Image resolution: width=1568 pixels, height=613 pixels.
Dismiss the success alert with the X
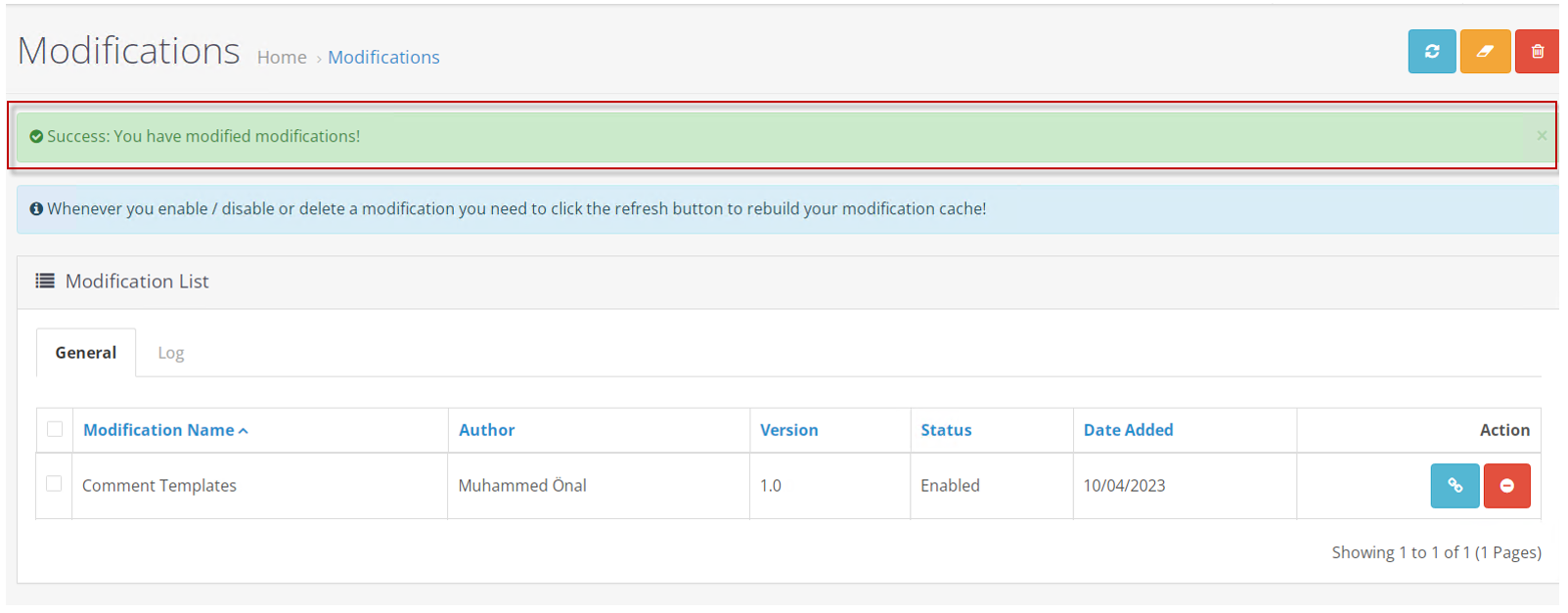[1541, 136]
